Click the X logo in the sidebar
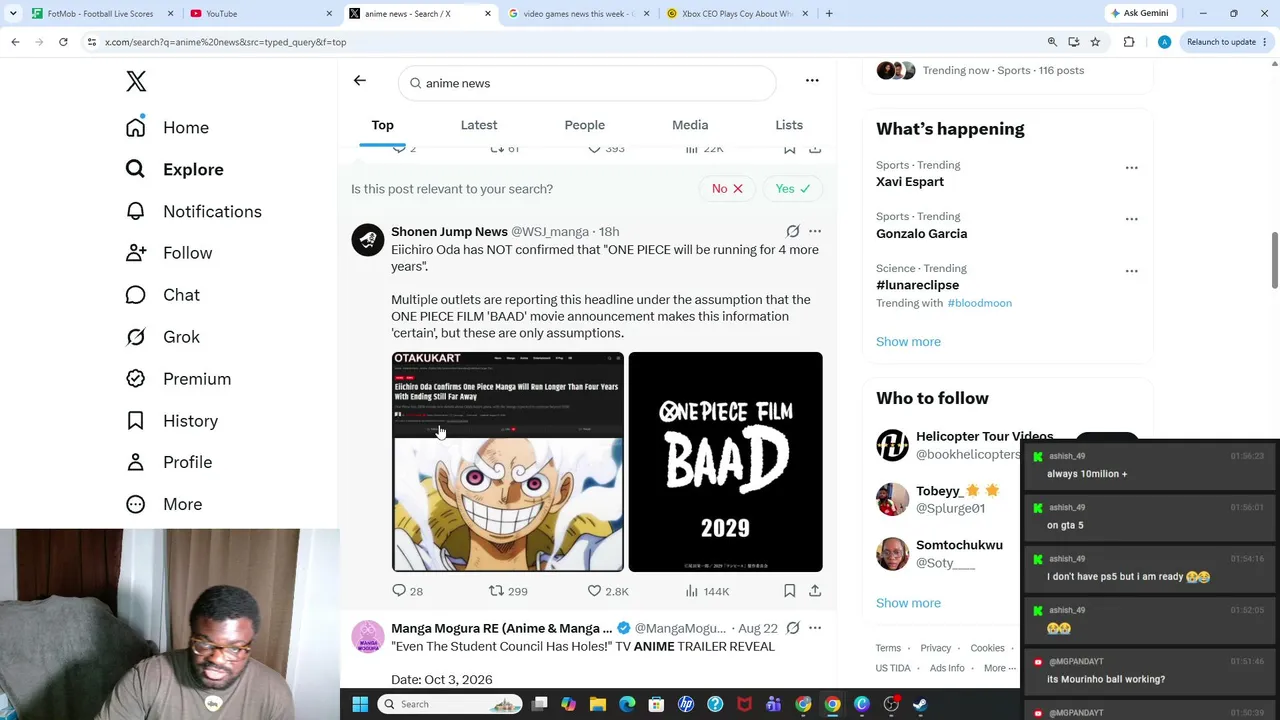 (136, 81)
